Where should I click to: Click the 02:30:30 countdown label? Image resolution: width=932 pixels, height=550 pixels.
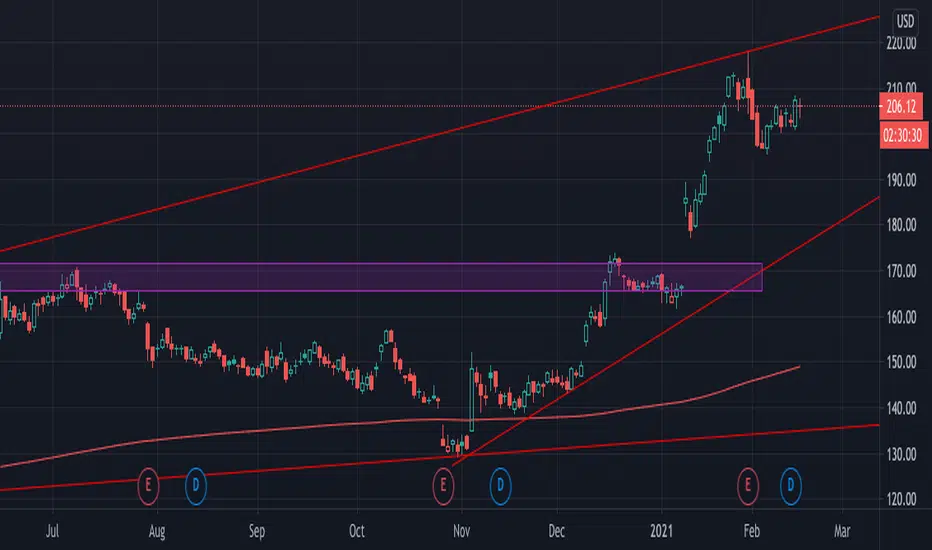[902, 135]
